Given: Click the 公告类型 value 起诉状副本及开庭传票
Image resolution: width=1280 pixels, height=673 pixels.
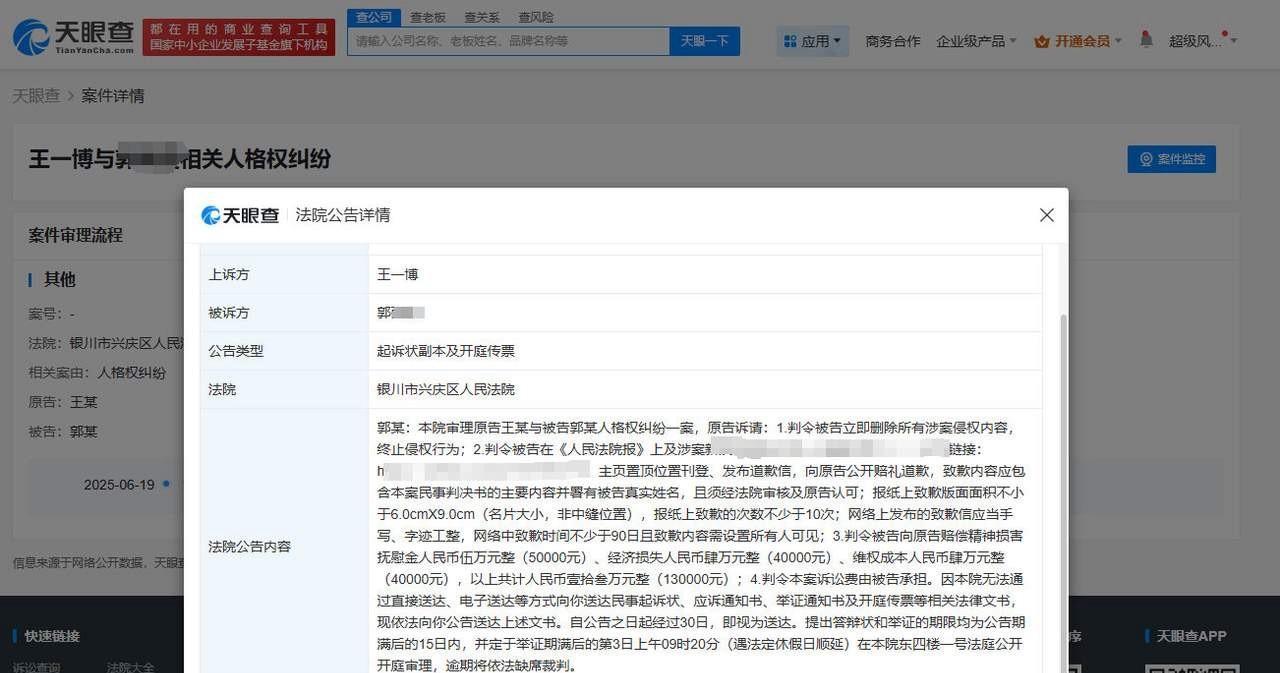Looking at the screenshot, I should pos(446,351).
